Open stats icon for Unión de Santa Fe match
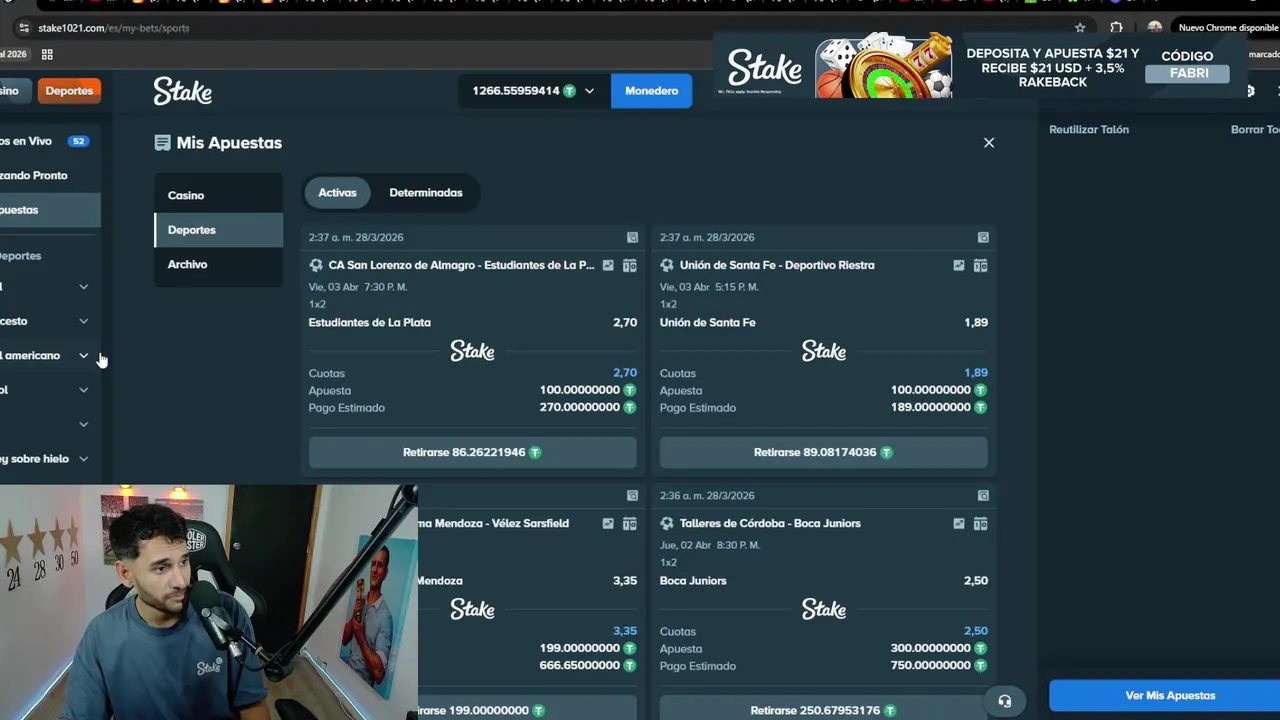1280x720 pixels. coord(959,266)
